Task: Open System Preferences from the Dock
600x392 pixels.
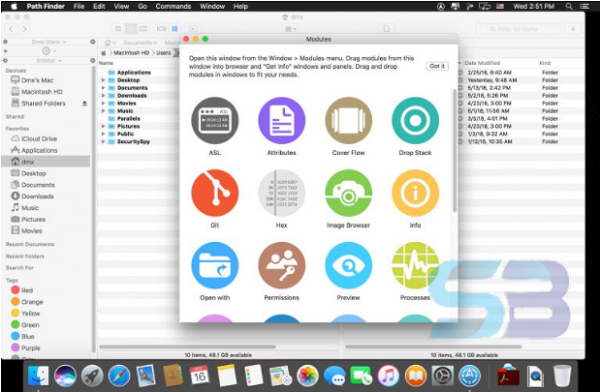Action: pyautogui.click(x=443, y=376)
